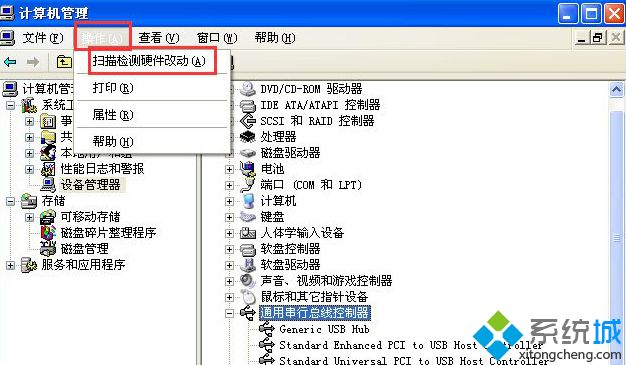This screenshot has width=626, height=365.
Task: Select 属性(R) in the open menu
Action: [x=113, y=115]
